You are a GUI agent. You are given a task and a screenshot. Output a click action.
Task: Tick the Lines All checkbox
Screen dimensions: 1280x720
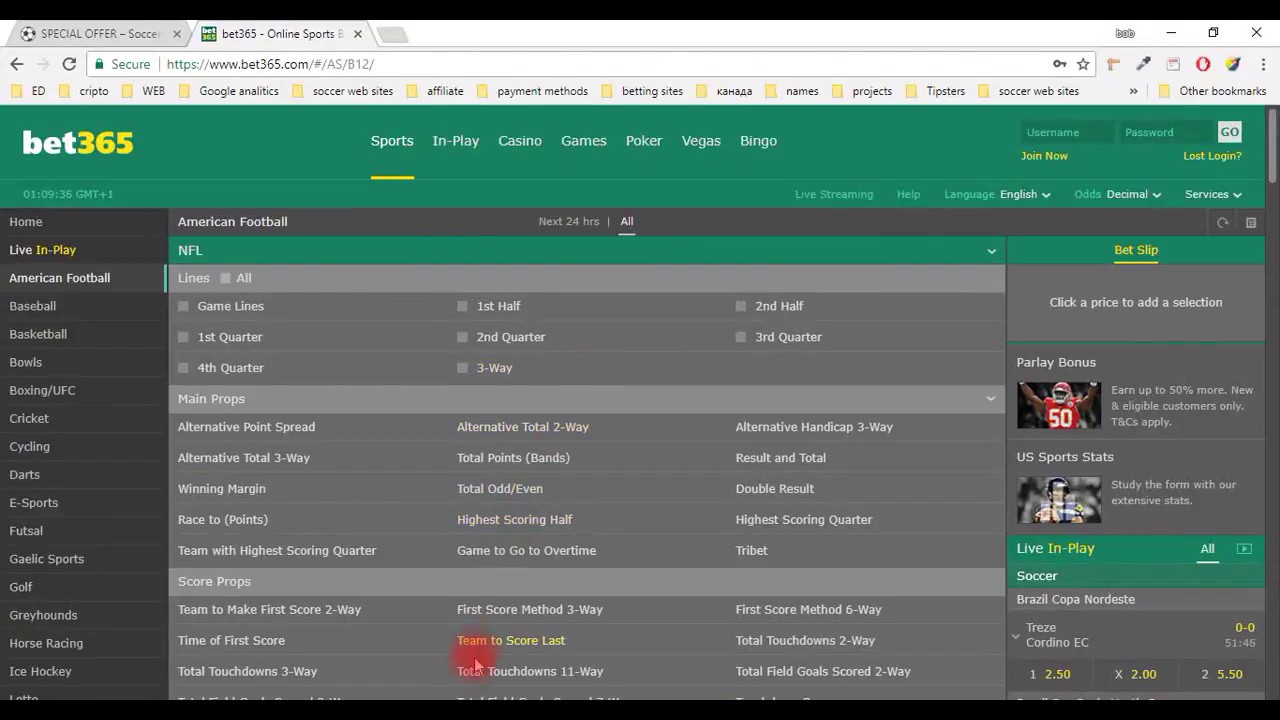click(225, 278)
